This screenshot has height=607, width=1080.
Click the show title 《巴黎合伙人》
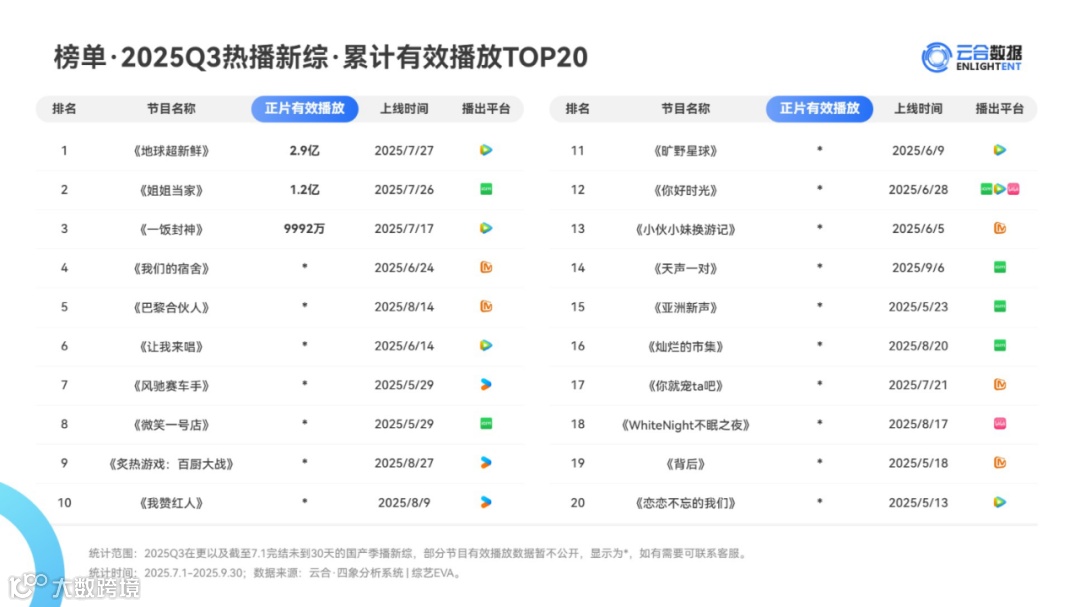(x=171, y=307)
